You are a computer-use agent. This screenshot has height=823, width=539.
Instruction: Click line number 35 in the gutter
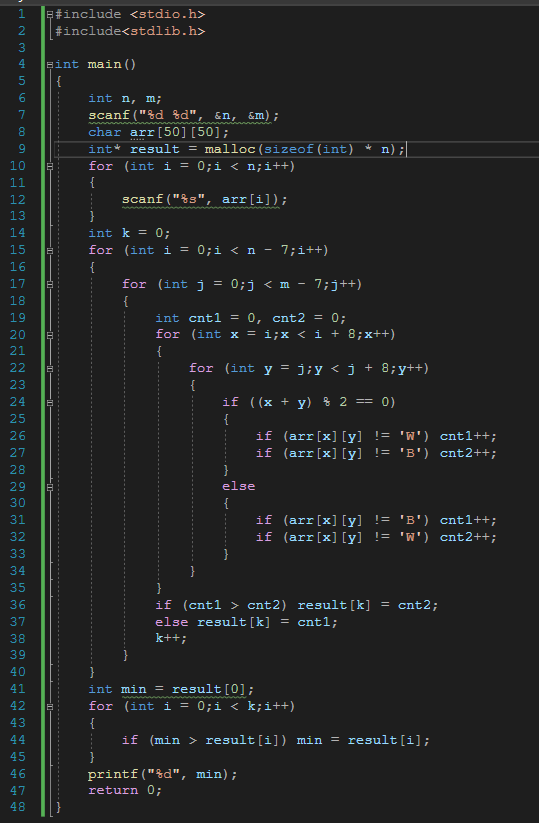(18, 588)
